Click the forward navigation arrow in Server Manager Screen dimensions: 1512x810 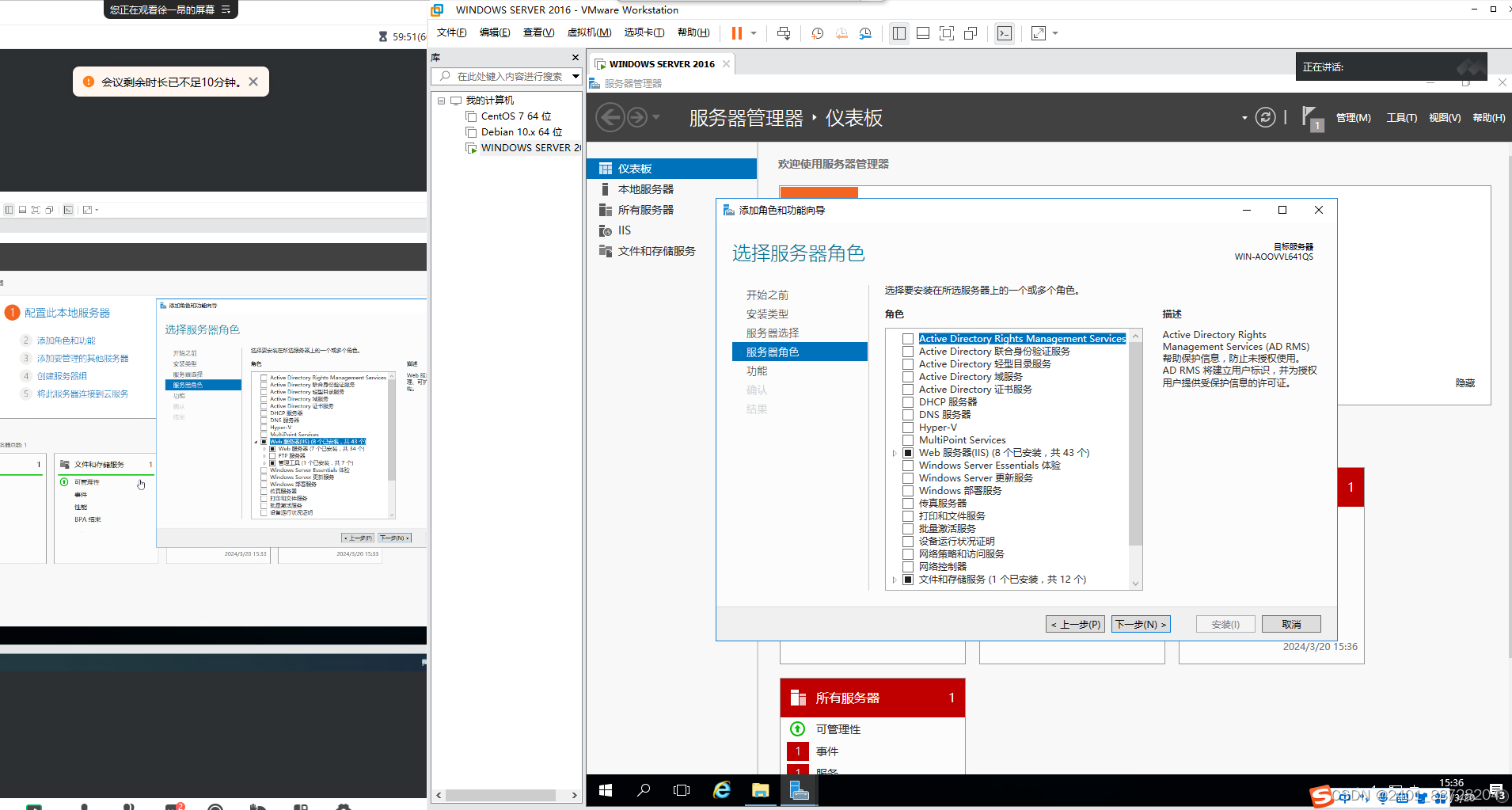pyautogui.click(x=637, y=118)
